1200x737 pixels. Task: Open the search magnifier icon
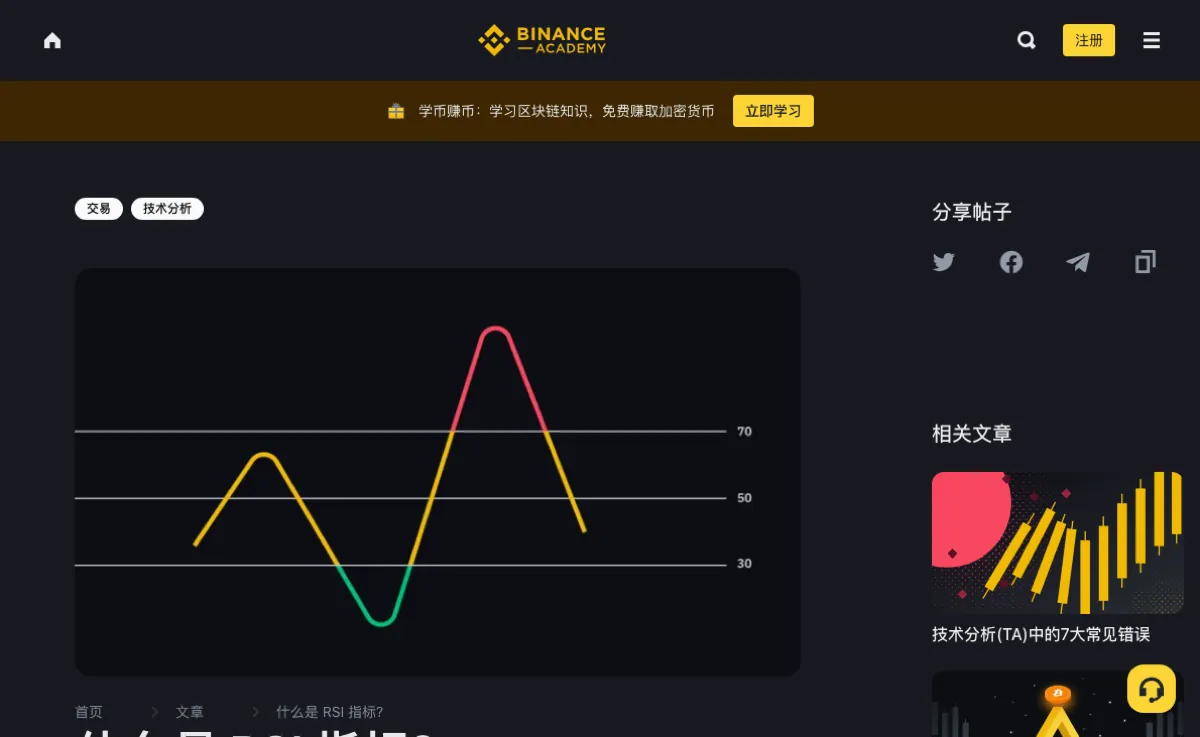(x=1026, y=40)
